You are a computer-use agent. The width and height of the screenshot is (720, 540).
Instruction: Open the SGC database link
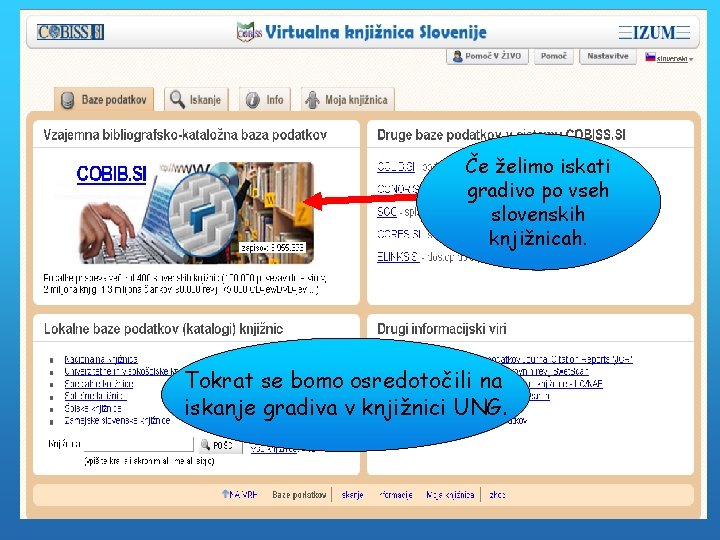387,212
